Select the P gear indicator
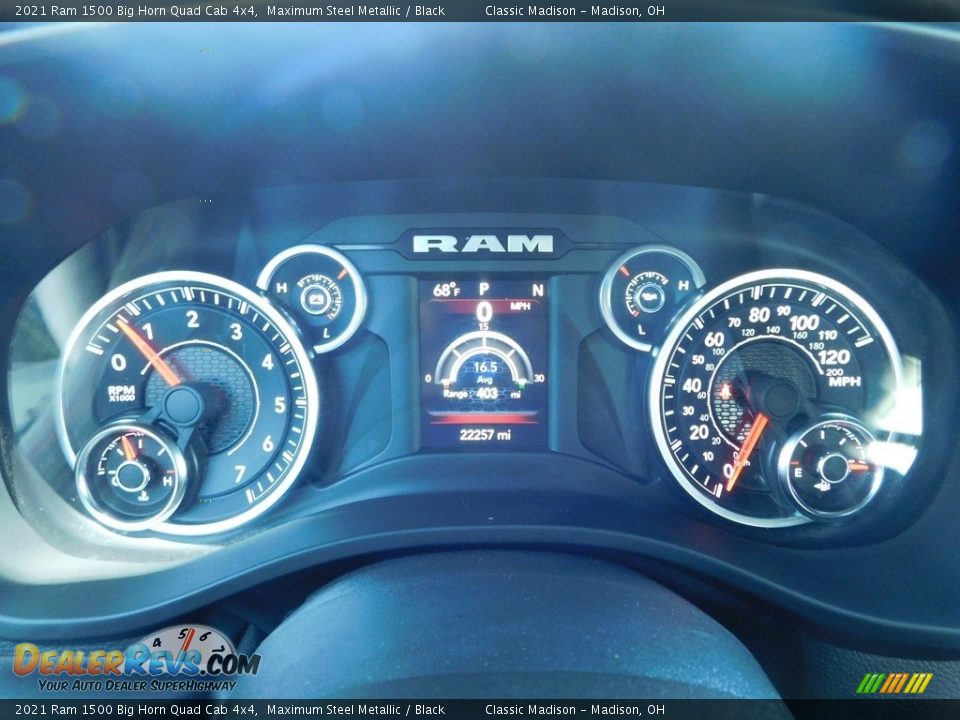Screen dimensions: 960x720 coord(484,289)
